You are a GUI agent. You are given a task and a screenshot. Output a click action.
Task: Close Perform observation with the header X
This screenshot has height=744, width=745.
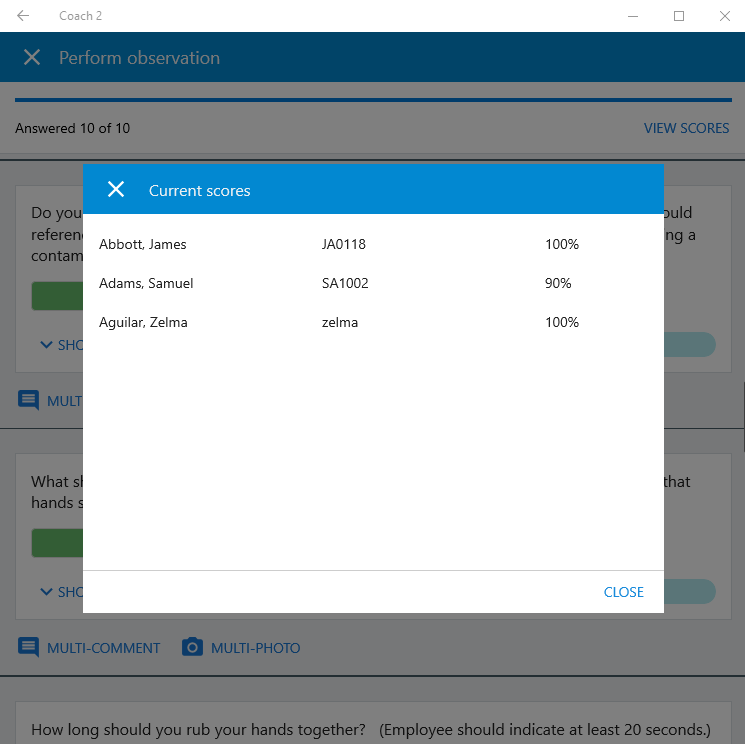pyautogui.click(x=32, y=58)
